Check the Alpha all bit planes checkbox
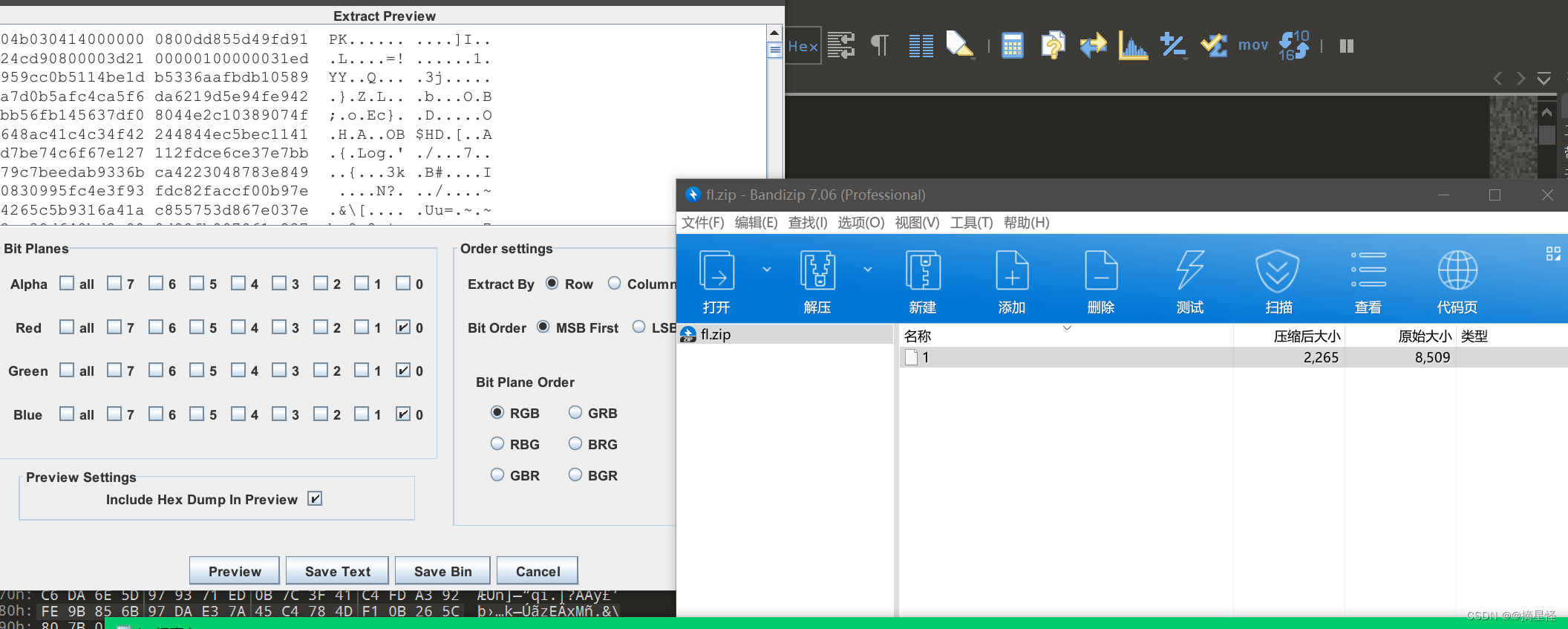This screenshot has width=1568, height=629. 67,283
